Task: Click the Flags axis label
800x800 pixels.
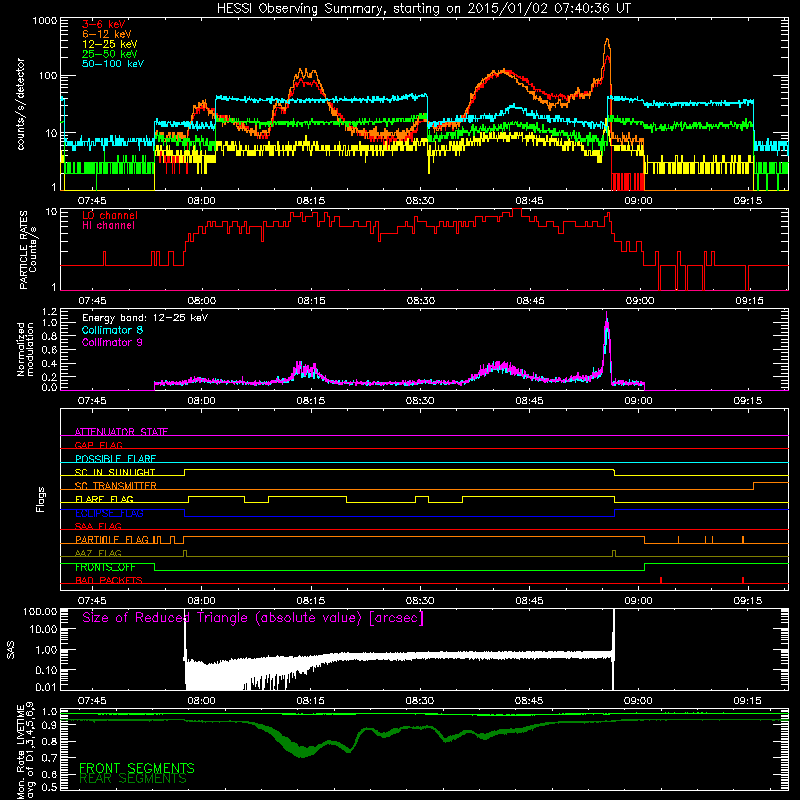Action: pyautogui.click(x=41, y=499)
